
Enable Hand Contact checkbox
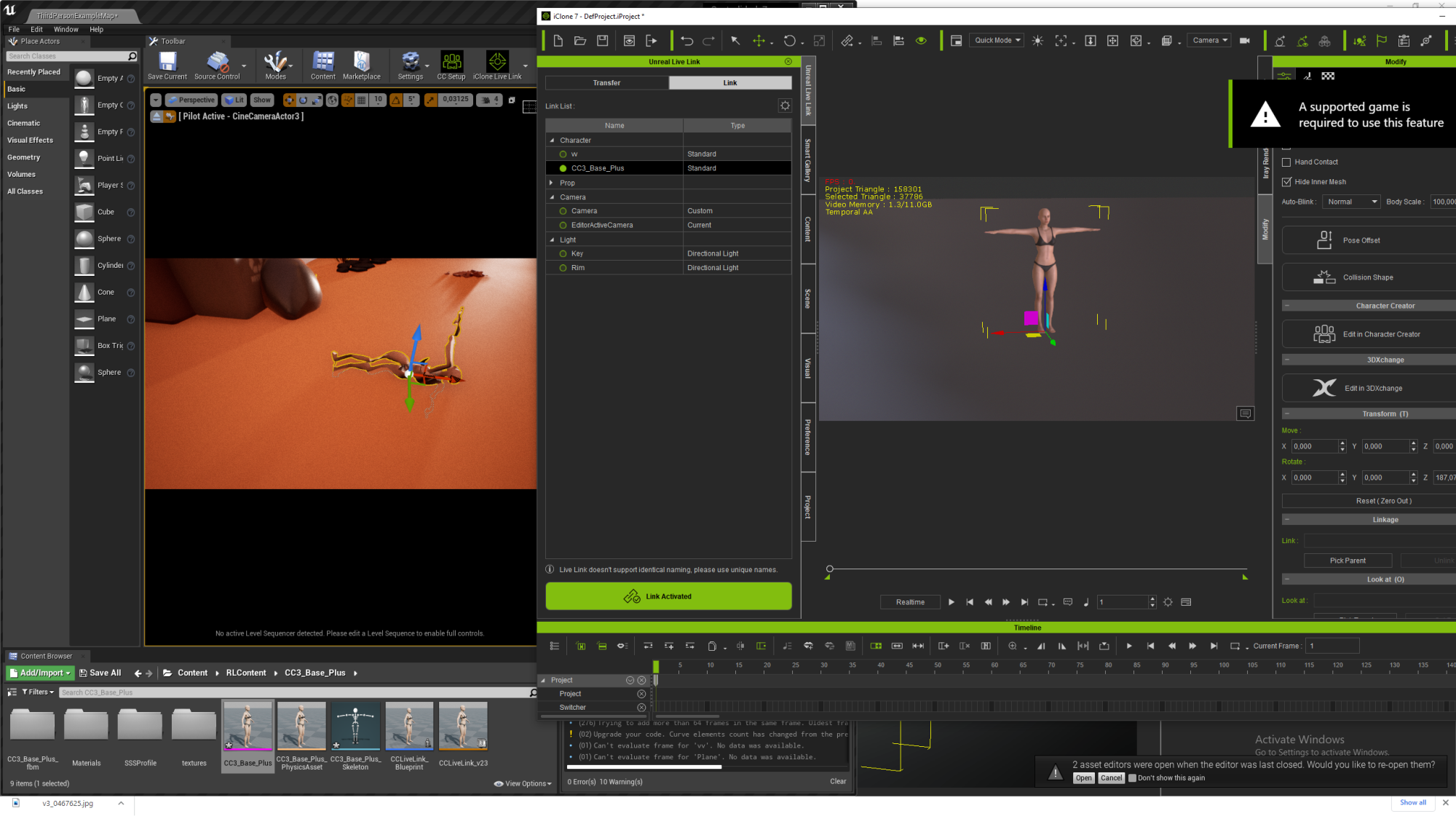1286,162
